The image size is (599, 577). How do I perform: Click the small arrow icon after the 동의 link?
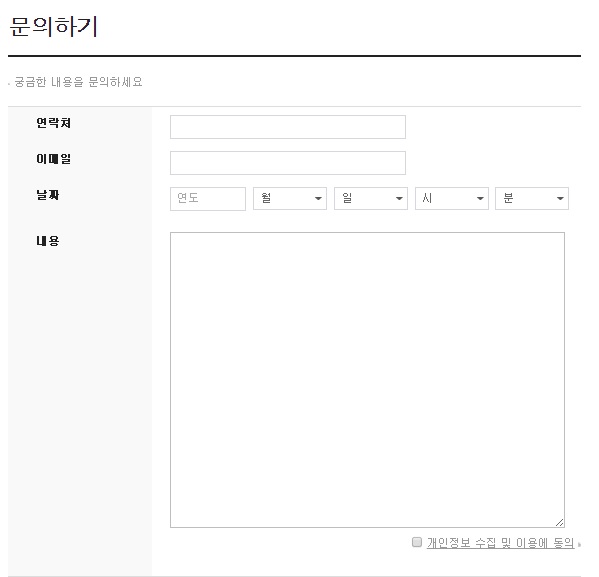[580, 544]
